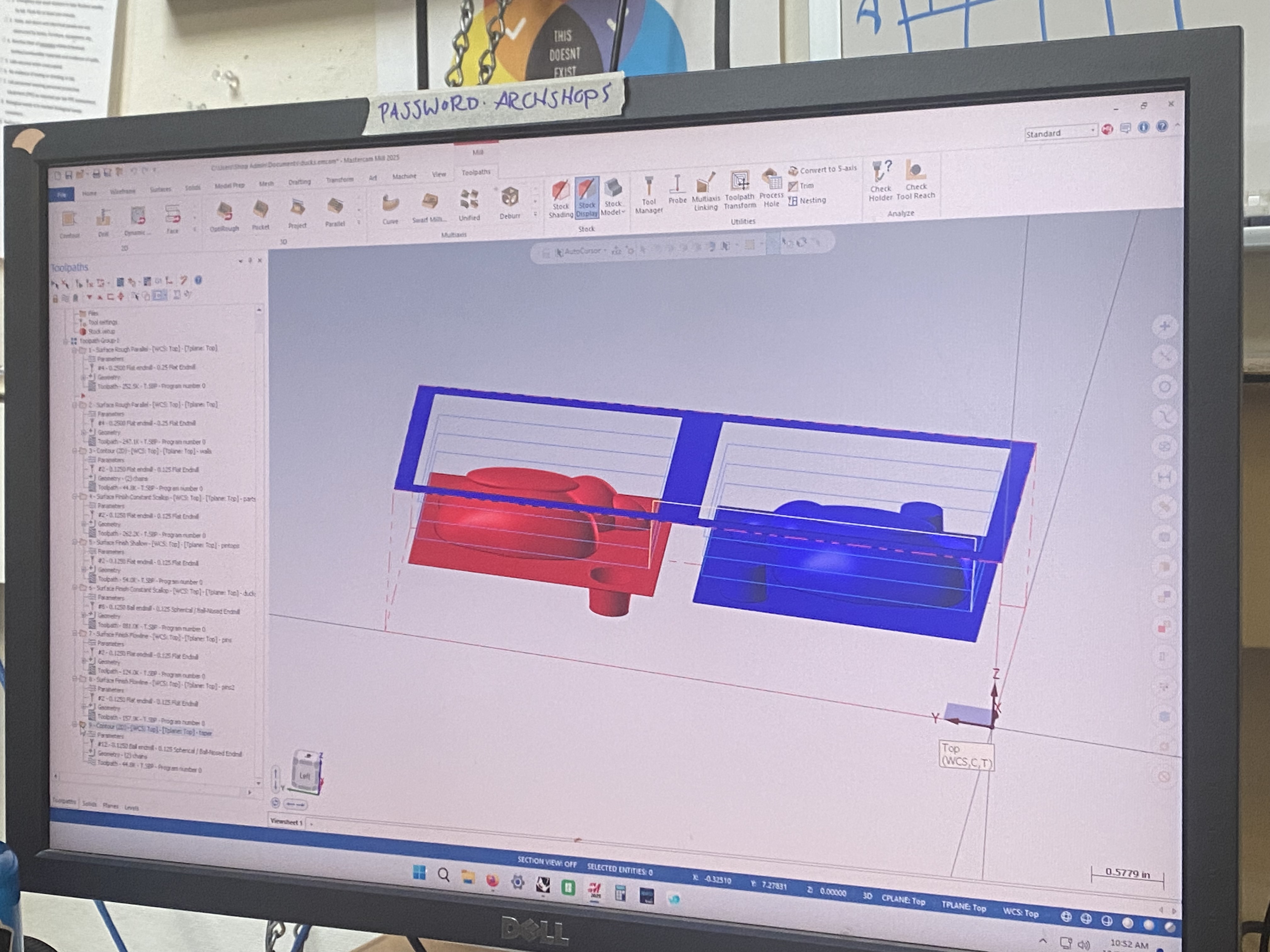The width and height of the screenshot is (1270, 952).
Task: Collapse operation 7 Surface Finish Flowline pins
Action: (x=75, y=633)
